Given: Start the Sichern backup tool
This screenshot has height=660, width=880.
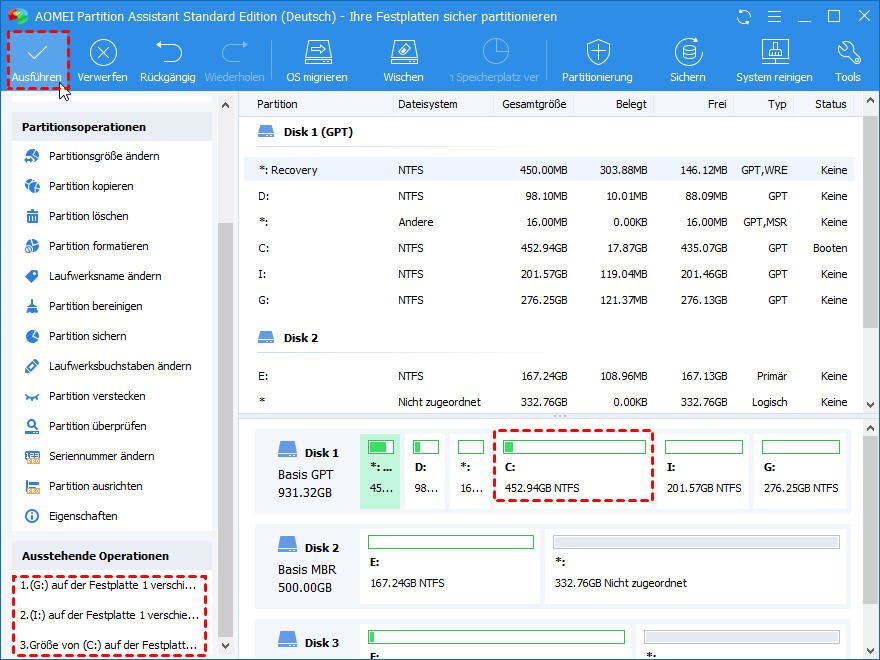Looking at the screenshot, I should tap(688, 61).
